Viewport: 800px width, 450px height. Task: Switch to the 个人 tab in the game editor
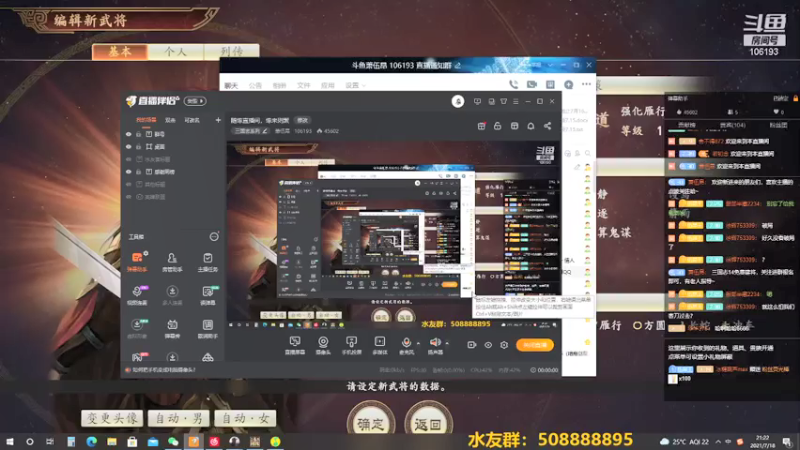pyautogui.click(x=176, y=52)
